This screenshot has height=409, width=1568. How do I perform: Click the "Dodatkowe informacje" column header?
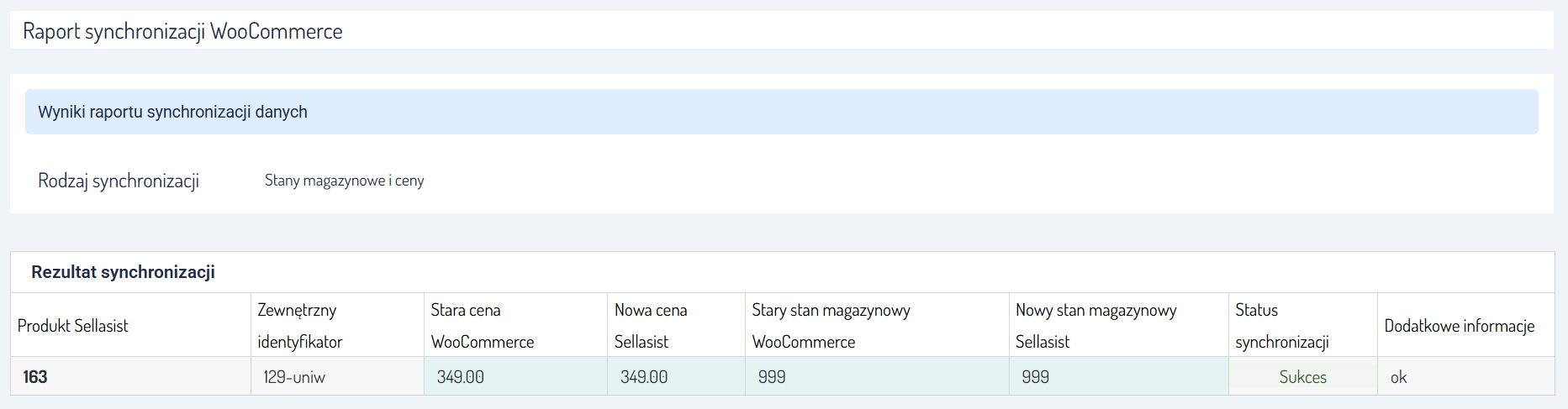pyautogui.click(x=1460, y=326)
